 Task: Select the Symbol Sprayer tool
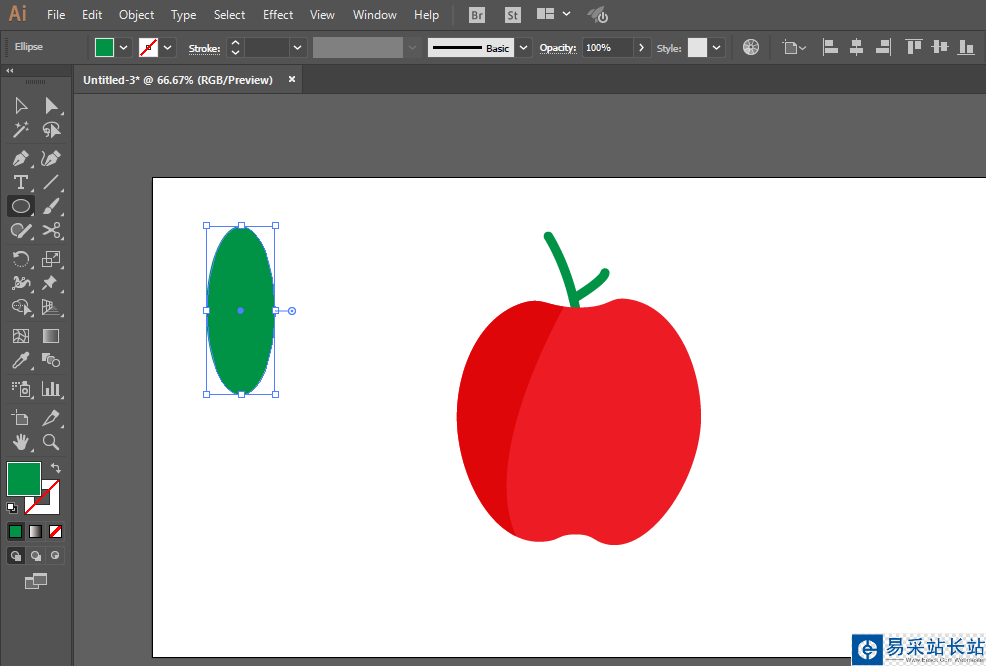(x=21, y=389)
